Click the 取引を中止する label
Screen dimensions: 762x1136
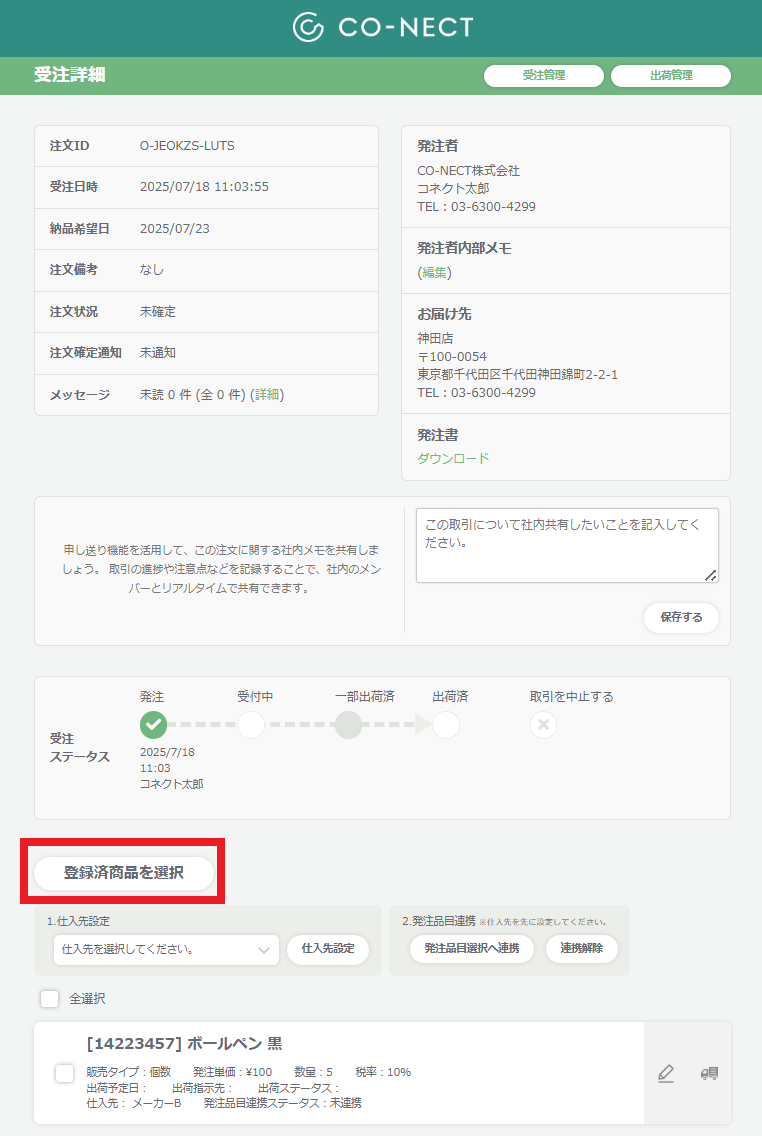click(572, 697)
